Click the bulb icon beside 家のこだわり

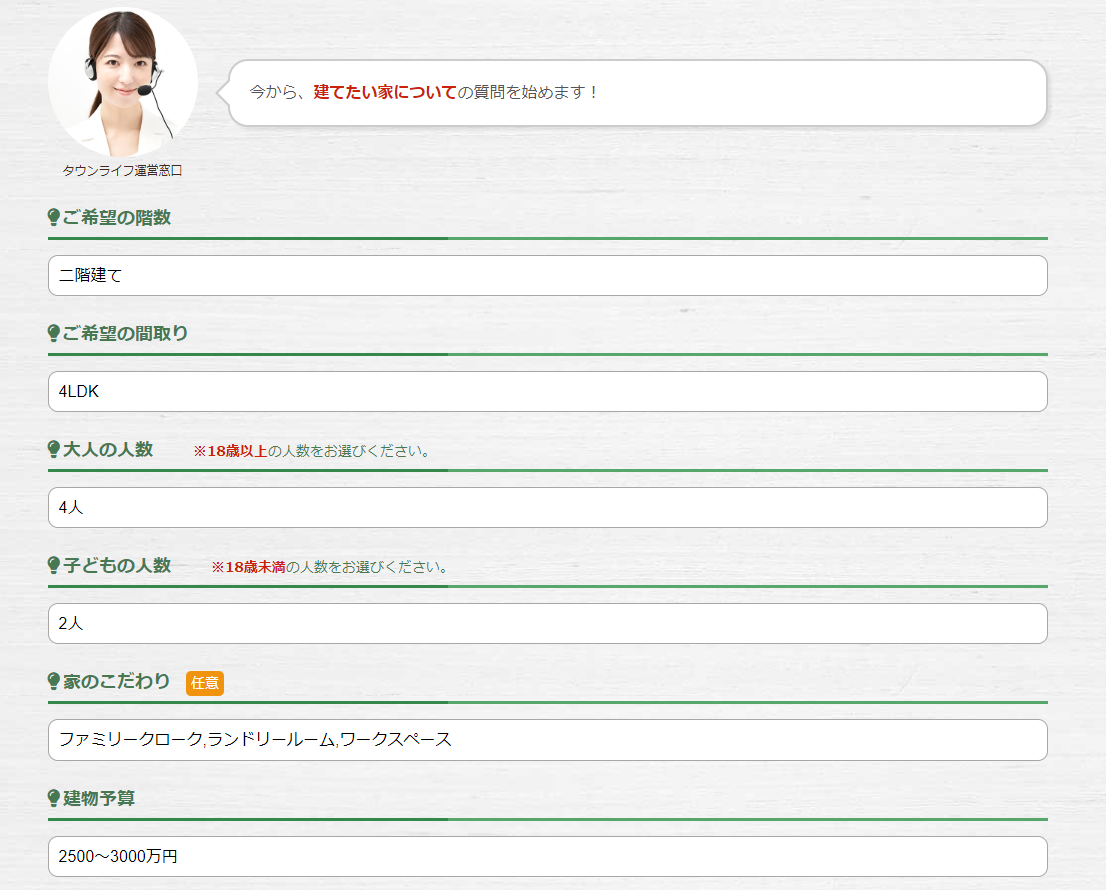click(x=54, y=681)
